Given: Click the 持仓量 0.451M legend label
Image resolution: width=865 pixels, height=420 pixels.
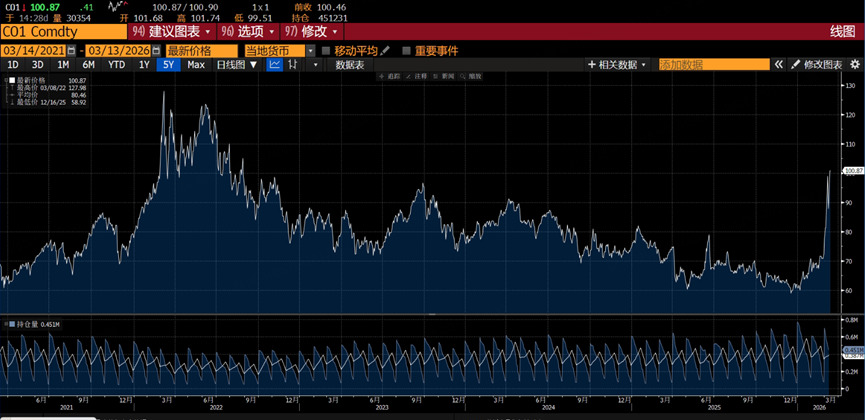Looking at the screenshot, I should [38, 325].
